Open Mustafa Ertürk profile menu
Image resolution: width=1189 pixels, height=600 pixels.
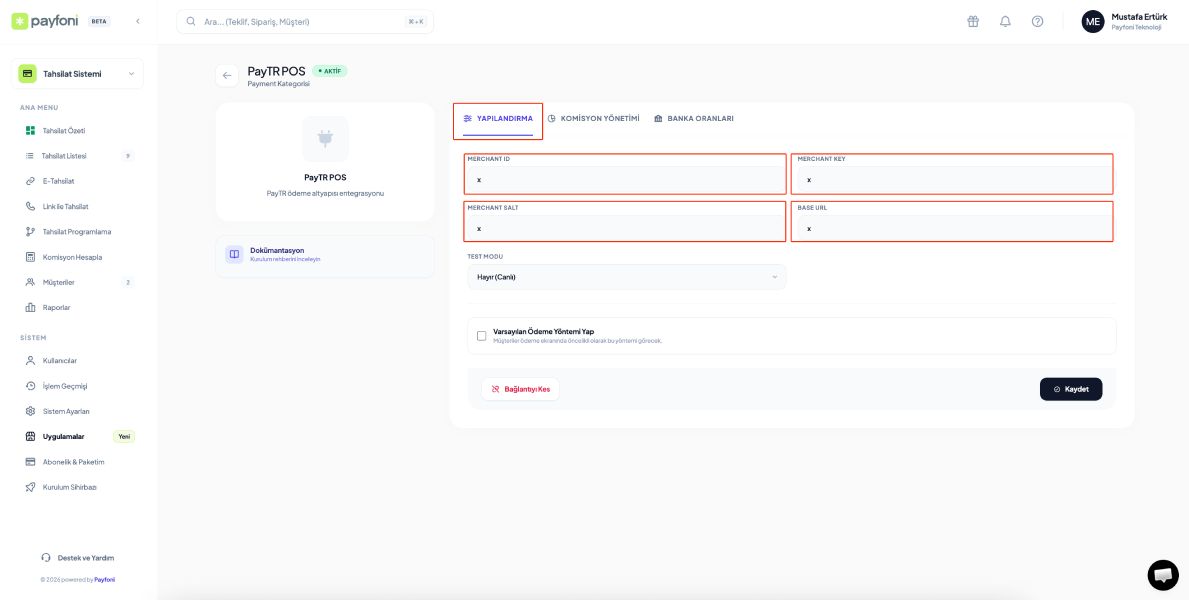click(x=1124, y=21)
